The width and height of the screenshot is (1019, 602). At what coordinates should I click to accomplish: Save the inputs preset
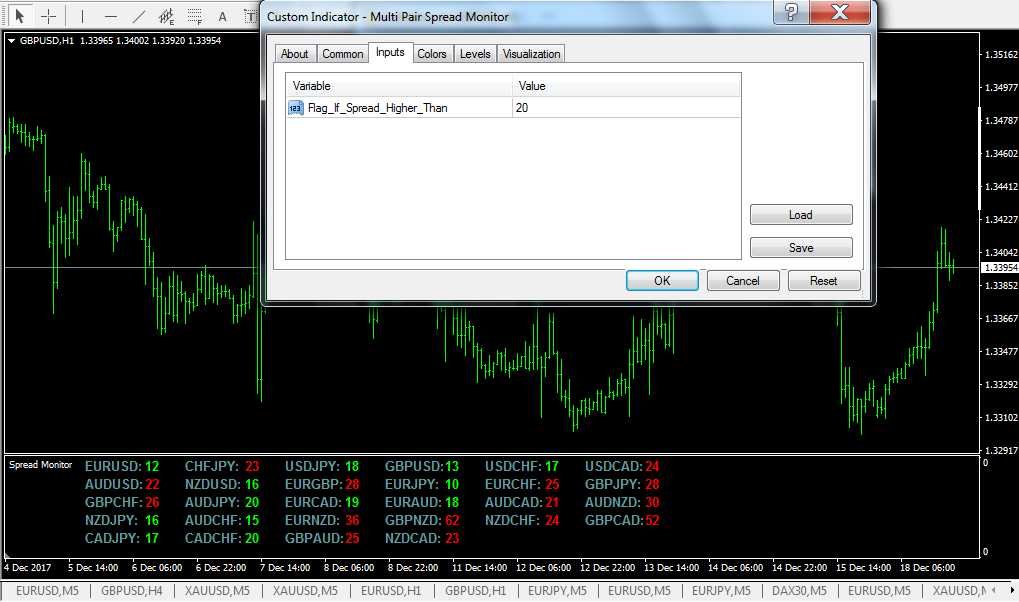(x=801, y=248)
